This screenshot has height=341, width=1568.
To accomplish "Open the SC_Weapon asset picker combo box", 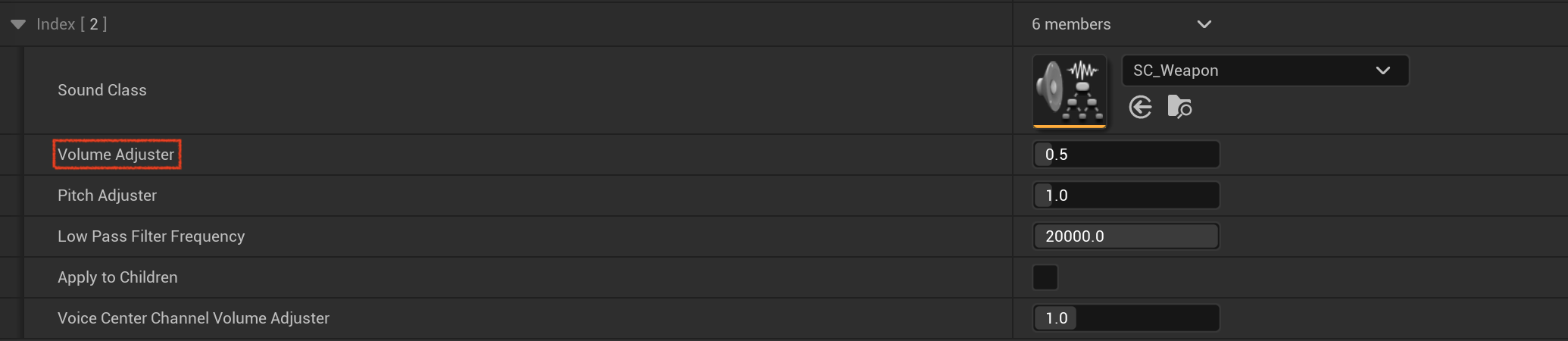I will pyautogui.click(x=1265, y=70).
